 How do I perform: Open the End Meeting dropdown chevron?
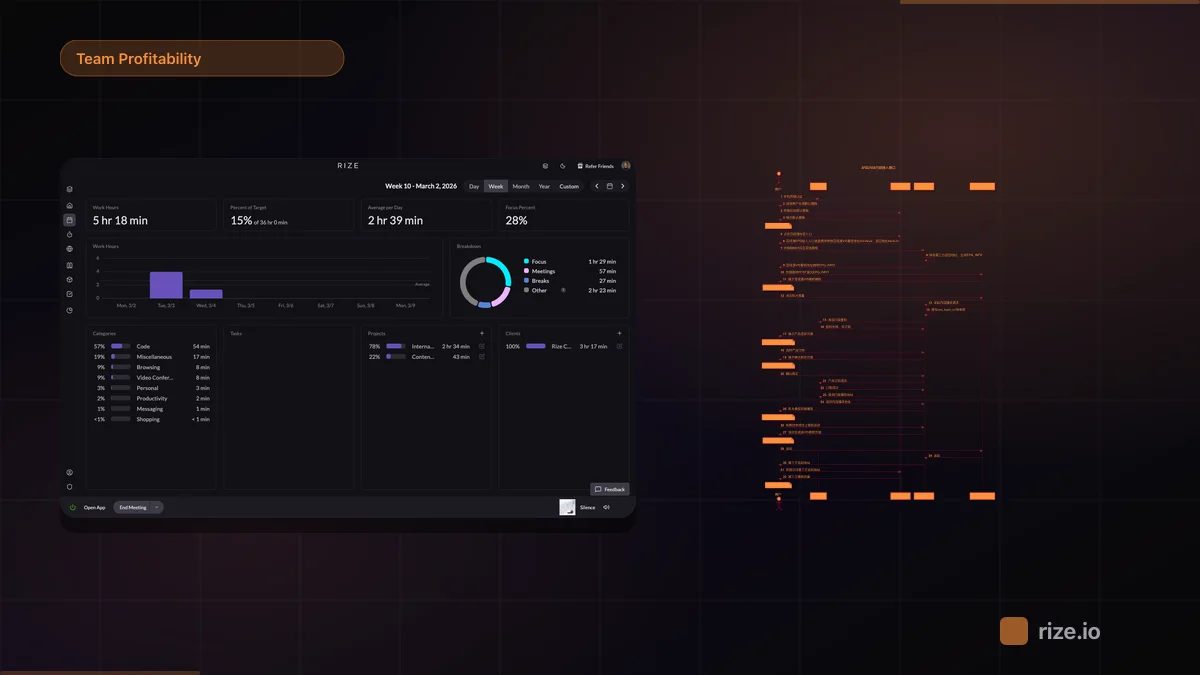tap(155, 507)
